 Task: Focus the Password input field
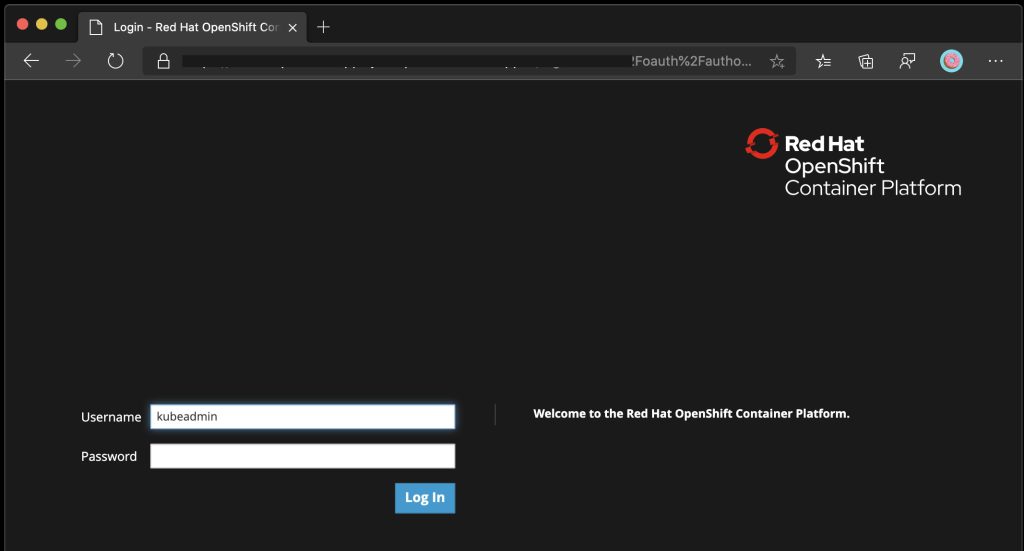tap(302, 456)
